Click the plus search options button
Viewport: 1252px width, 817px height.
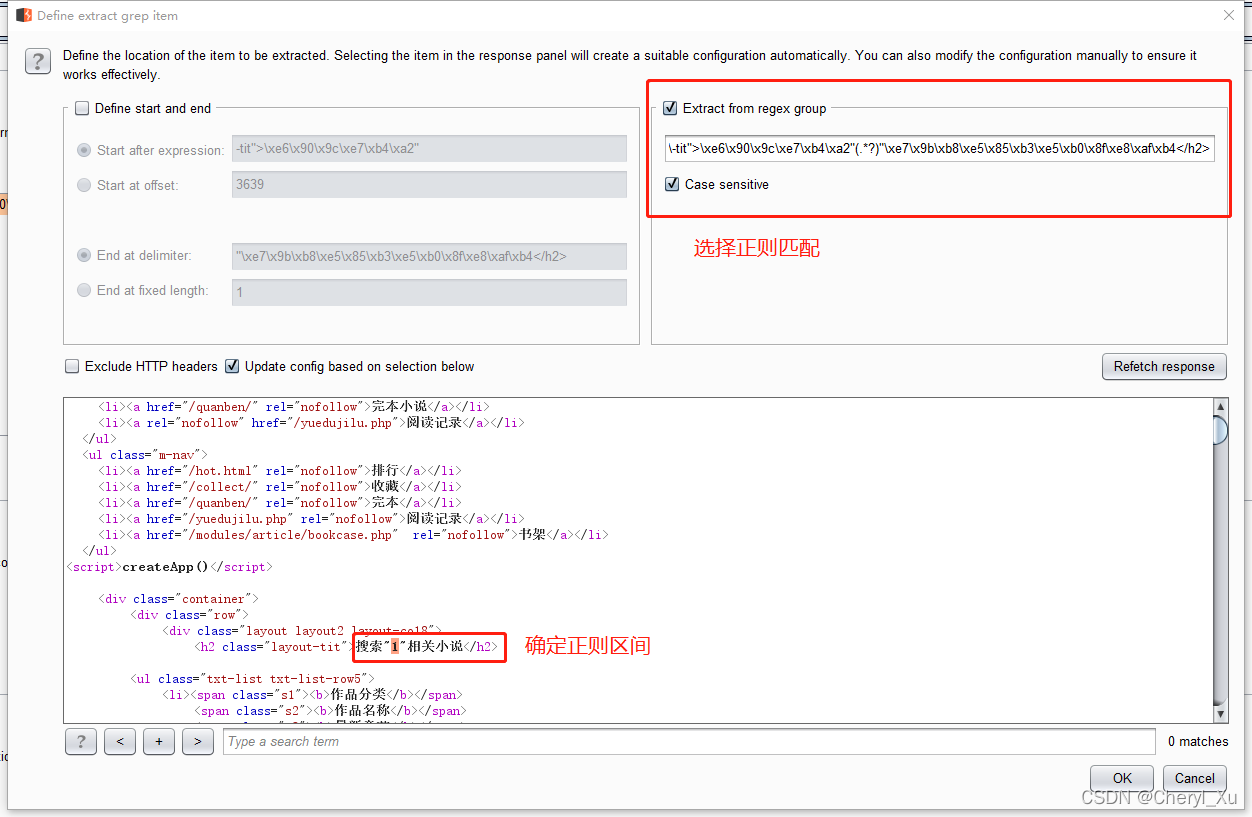[159, 742]
